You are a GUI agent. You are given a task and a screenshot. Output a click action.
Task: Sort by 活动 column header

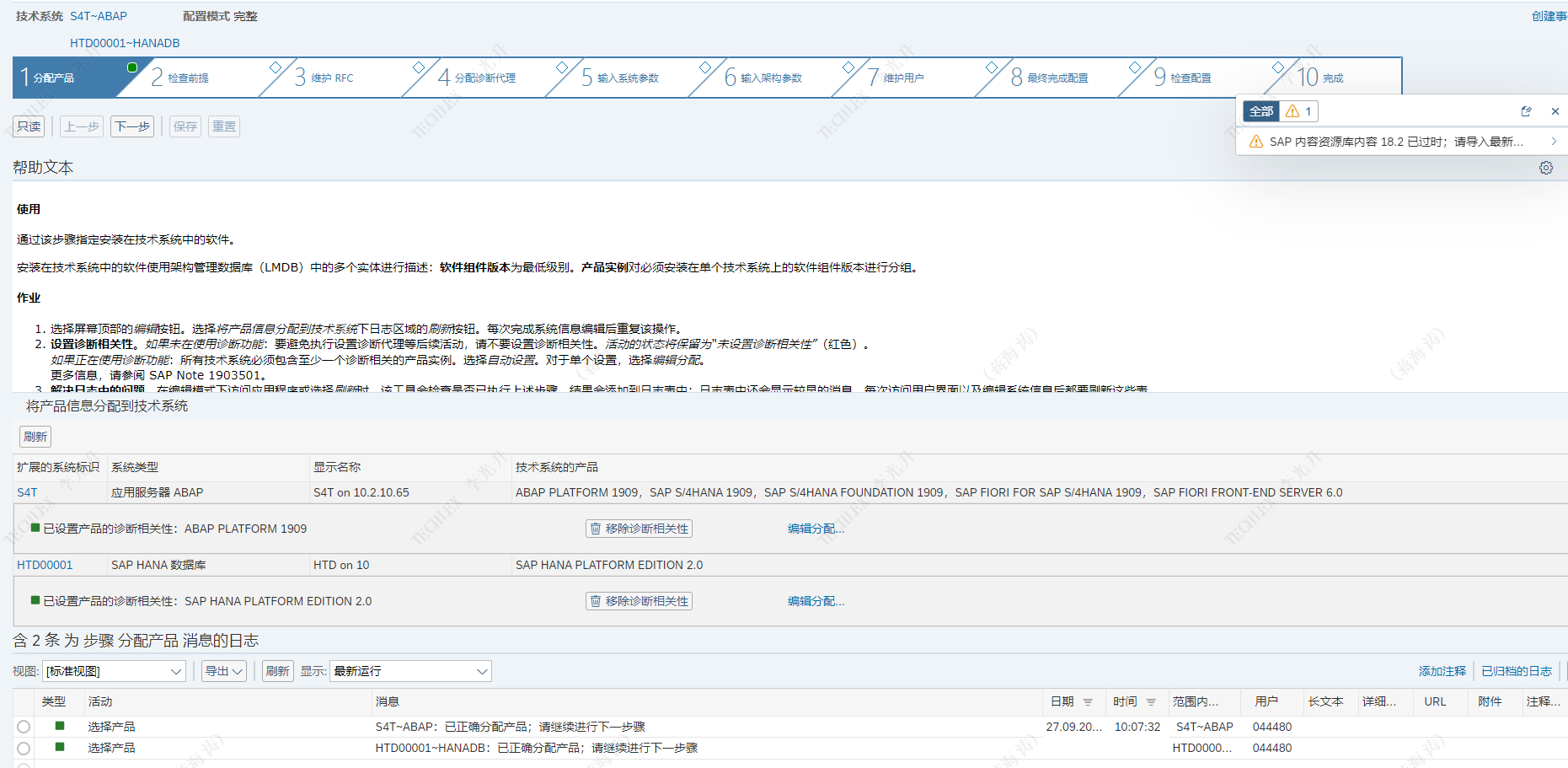coord(100,701)
